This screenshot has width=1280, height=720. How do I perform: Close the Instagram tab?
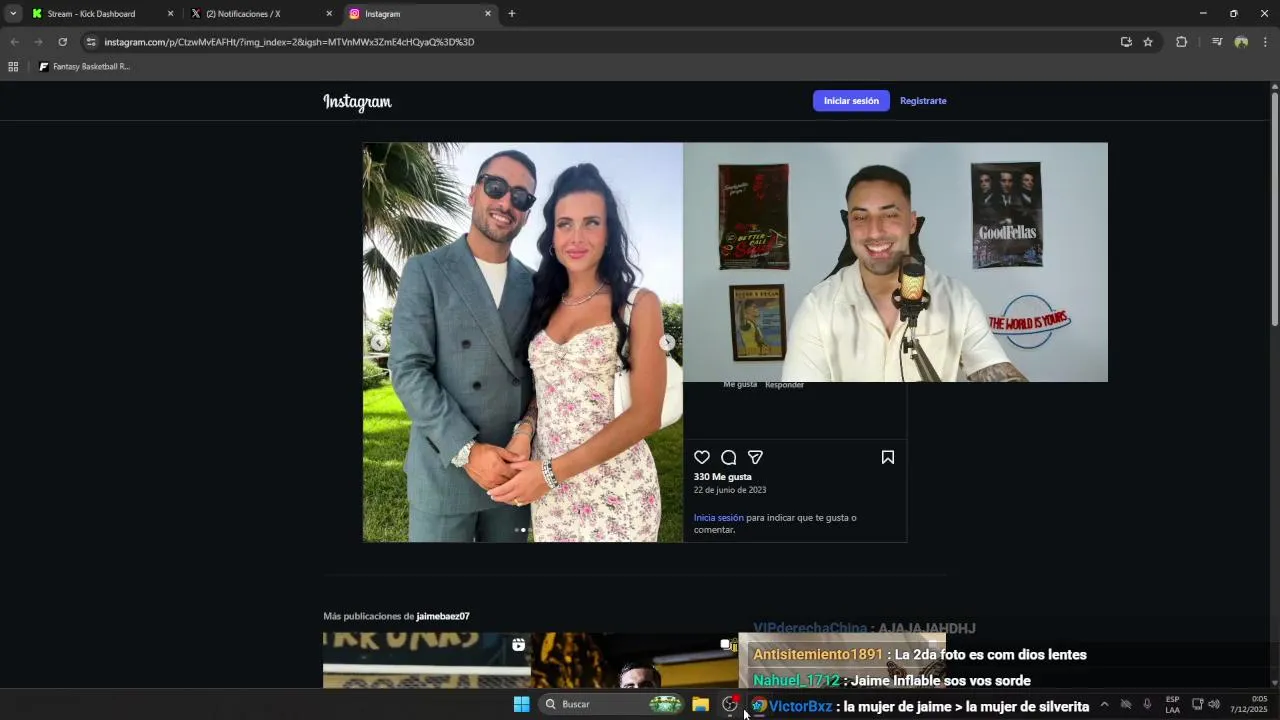(488, 14)
